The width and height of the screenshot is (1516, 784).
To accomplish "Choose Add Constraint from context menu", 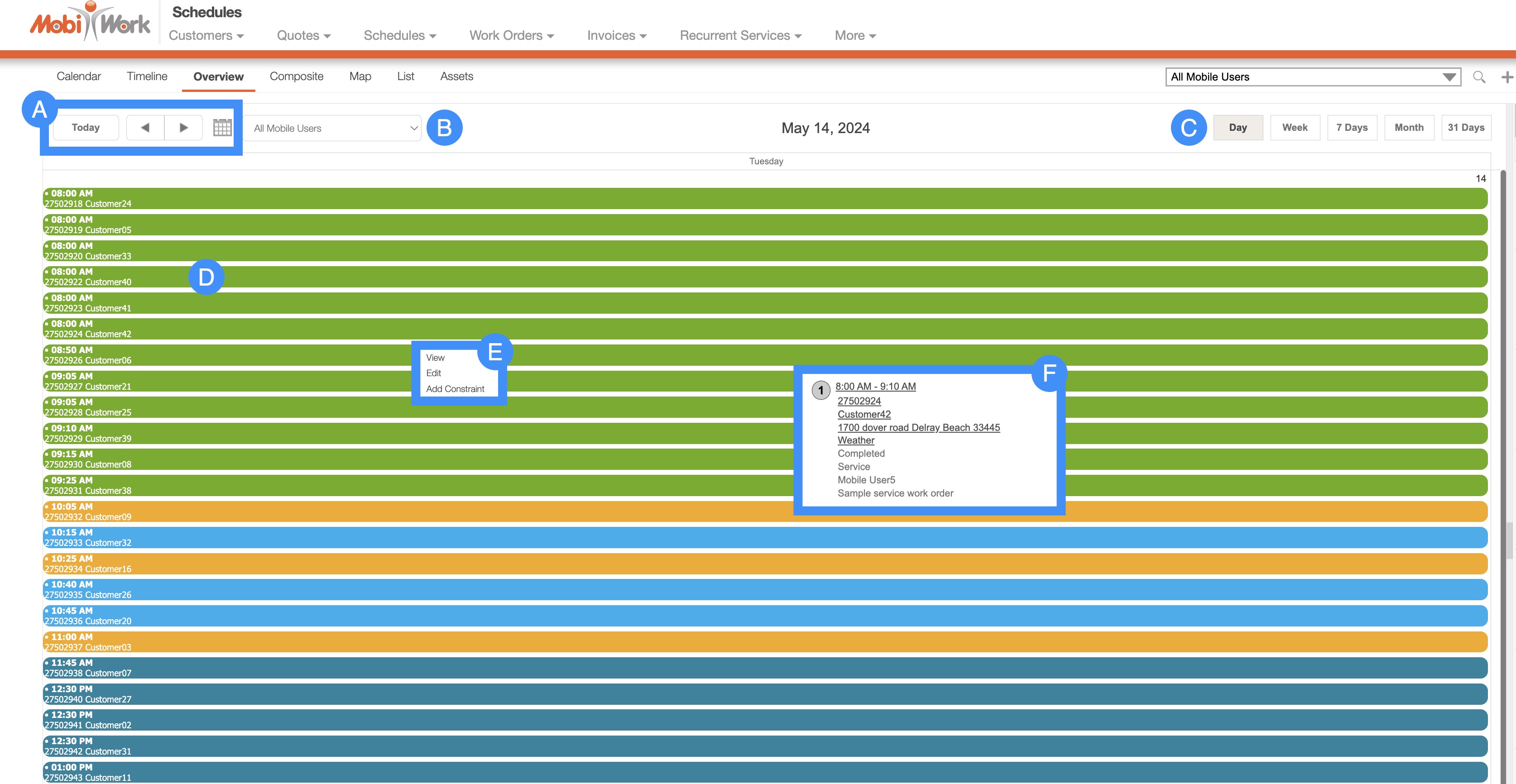I will tap(455, 389).
